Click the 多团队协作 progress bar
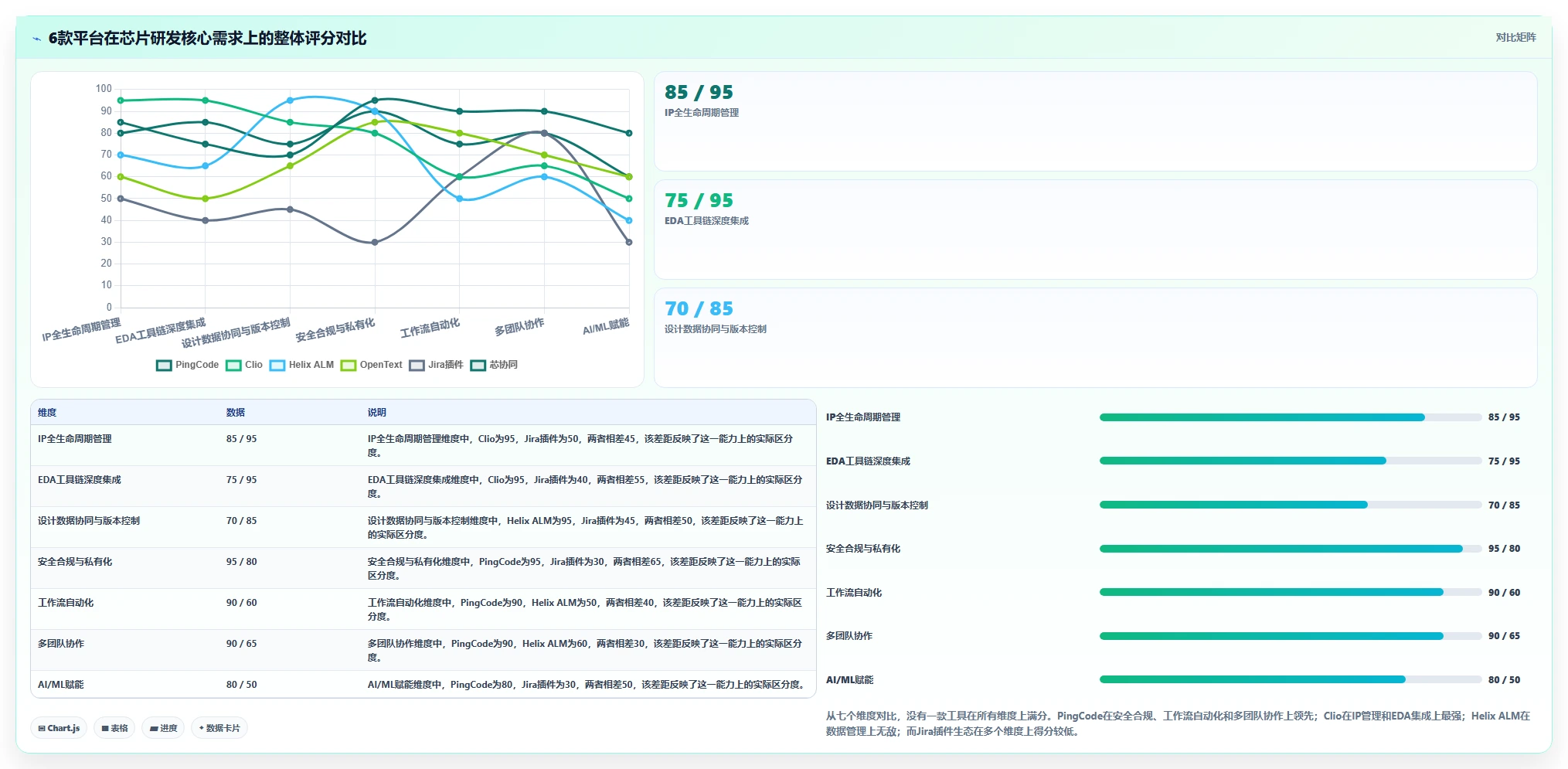 click(1291, 636)
